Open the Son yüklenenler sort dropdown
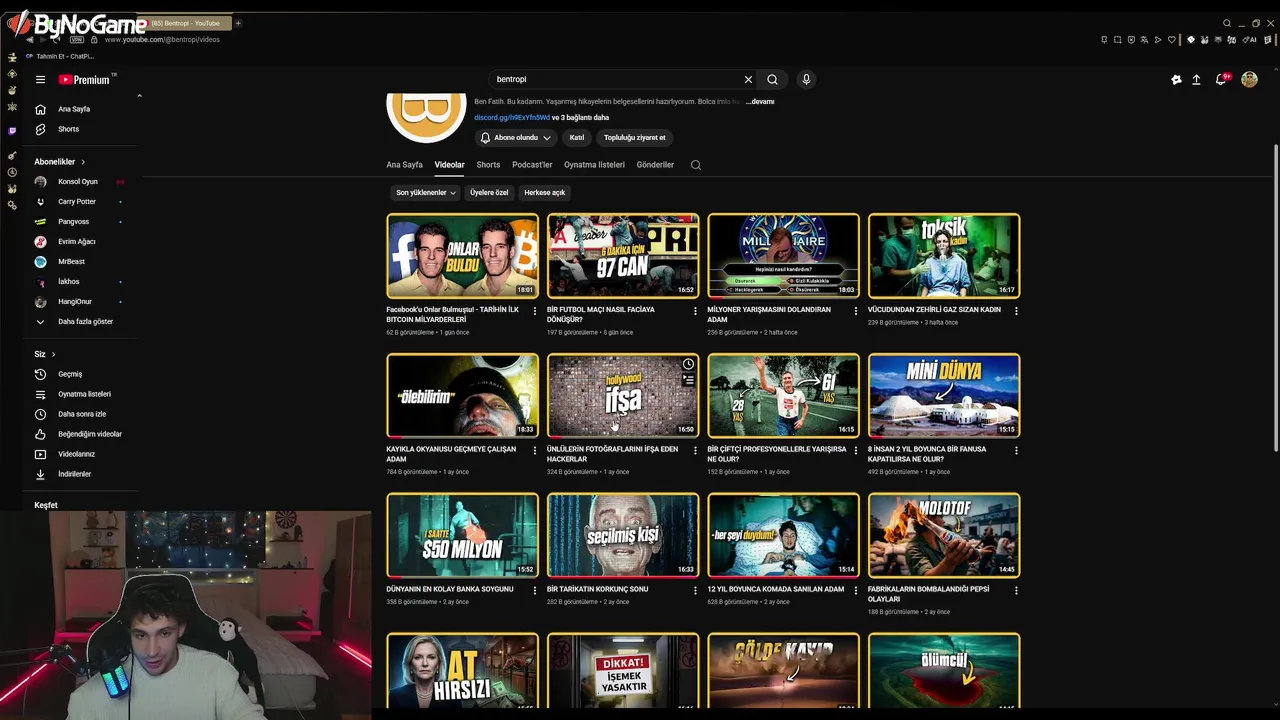The width and height of the screenshot is (1280, 720). click(x=426, y=192)
